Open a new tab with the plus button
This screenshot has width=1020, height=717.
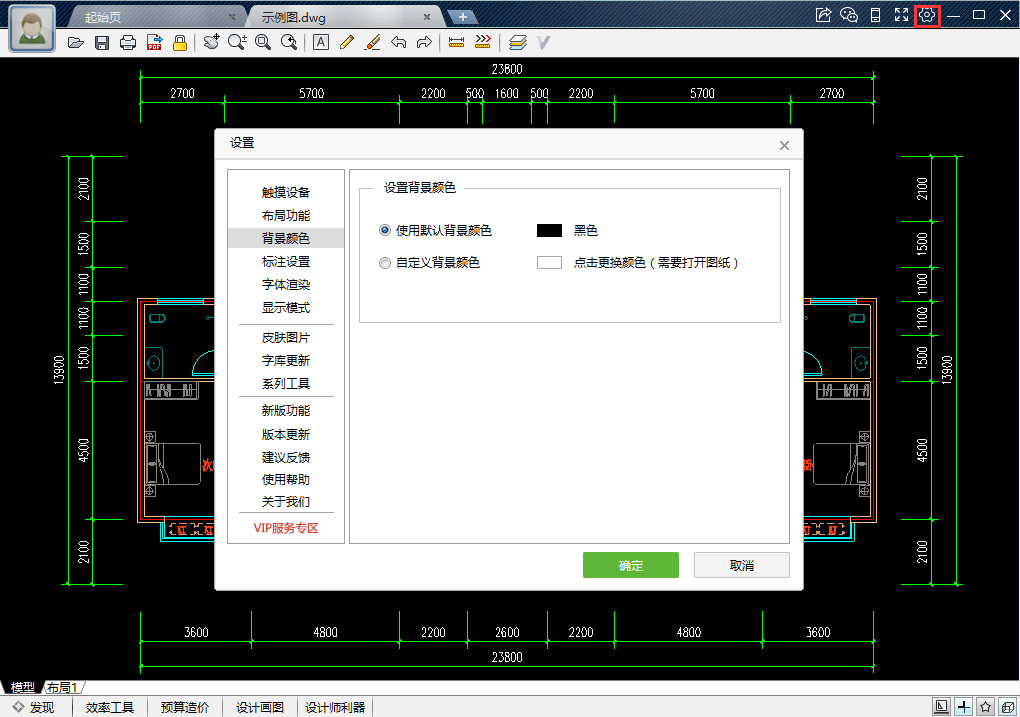click(463, 17)
